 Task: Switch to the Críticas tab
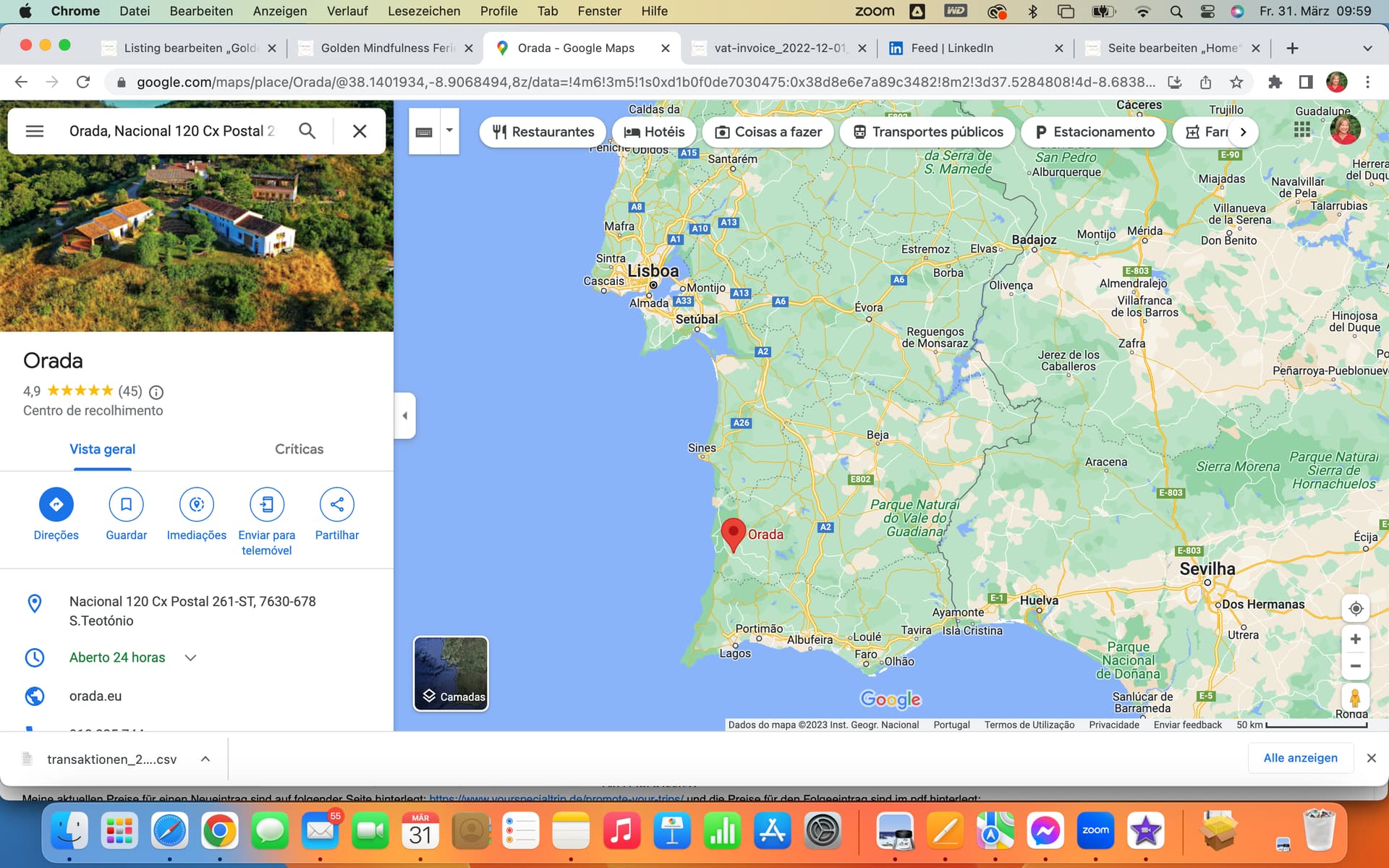tap(299, 449)
